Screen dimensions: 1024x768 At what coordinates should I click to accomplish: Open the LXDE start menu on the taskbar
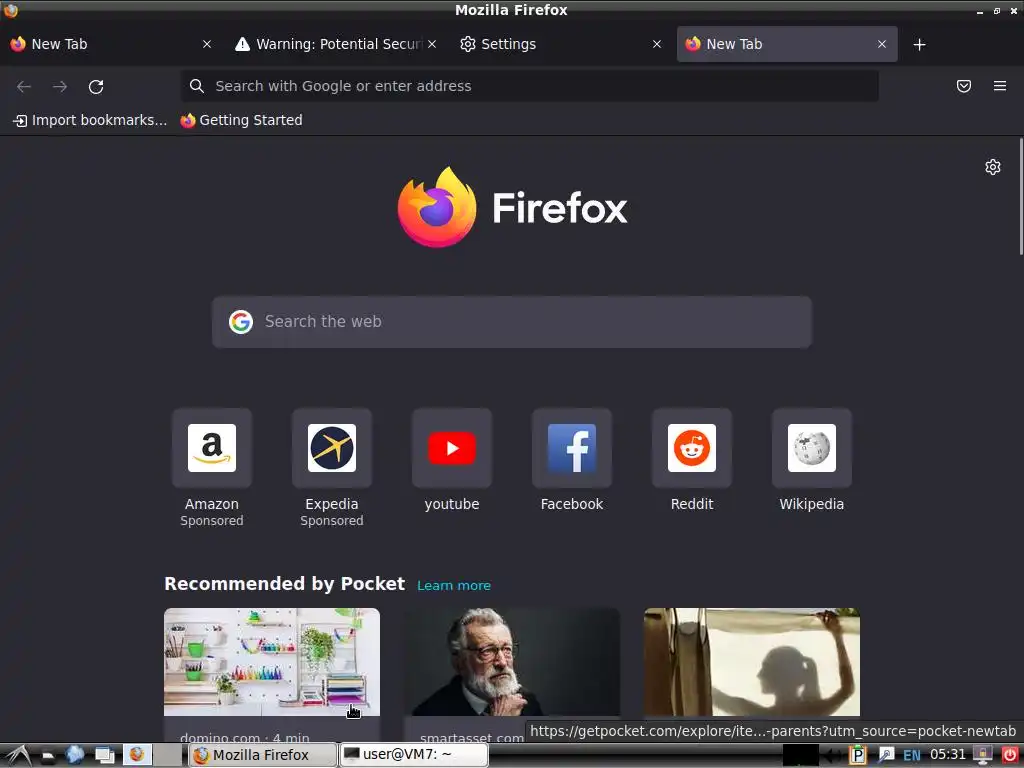pos(17,756)
